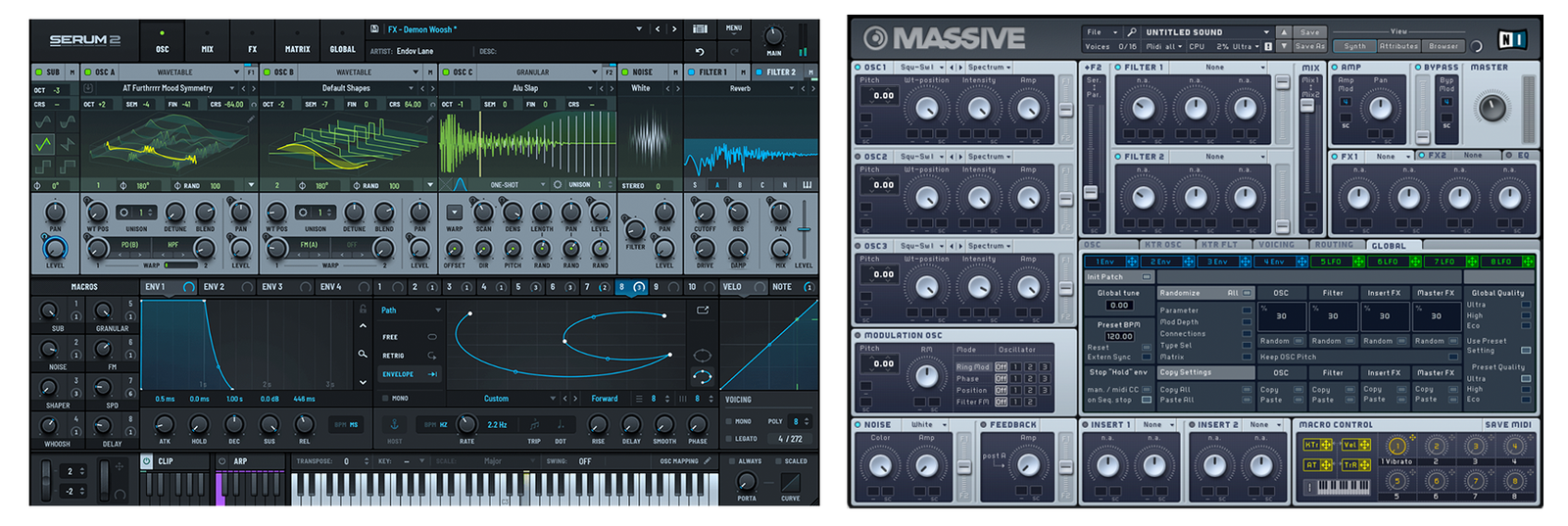Click Massive MASTER volume knob
The image size is (1568, 526).
pos(1492,107)
